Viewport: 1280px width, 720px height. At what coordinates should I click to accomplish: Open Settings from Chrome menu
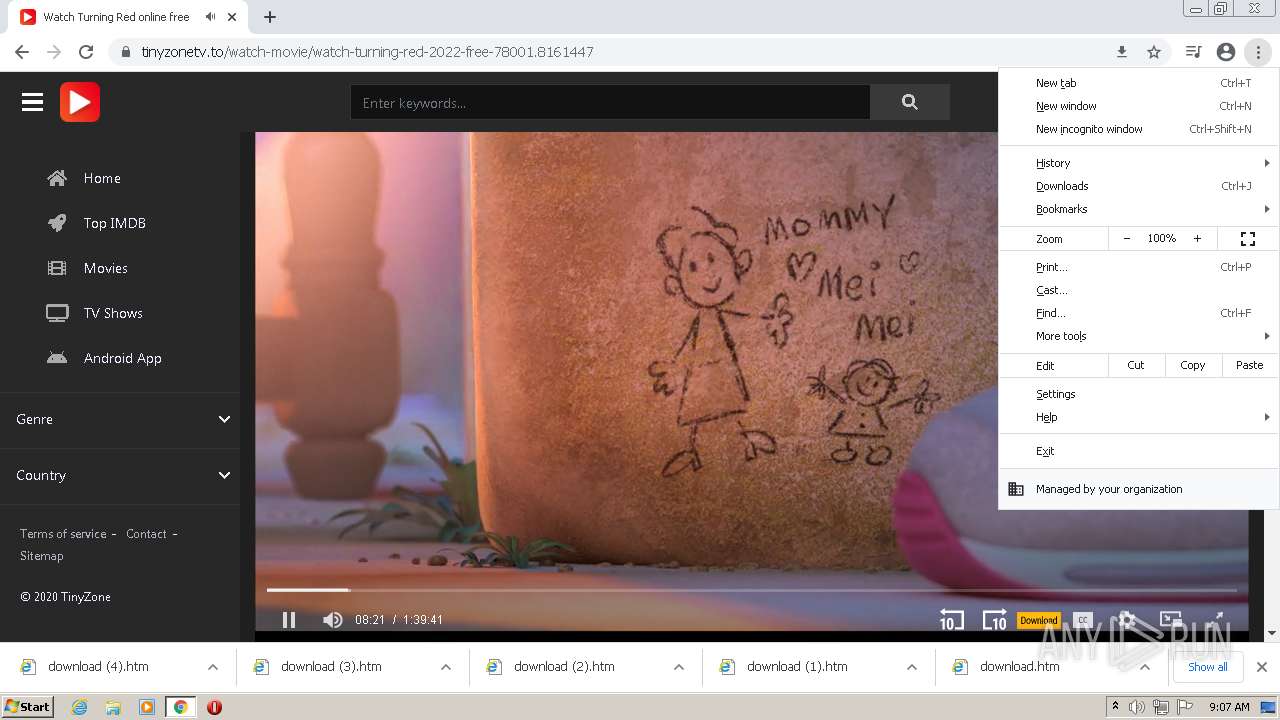click(1139, 394)
